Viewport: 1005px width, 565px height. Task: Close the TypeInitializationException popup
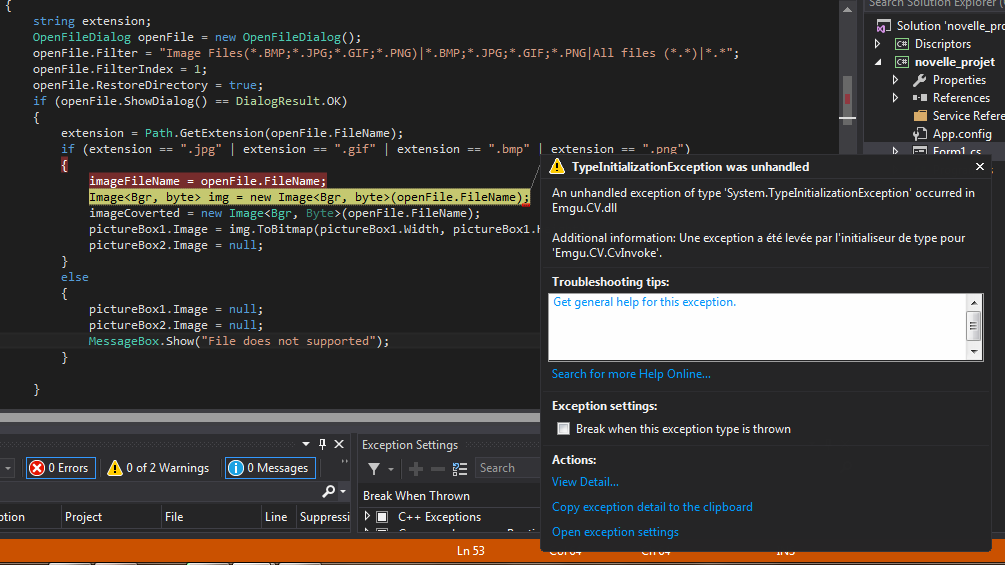[980, 167]
